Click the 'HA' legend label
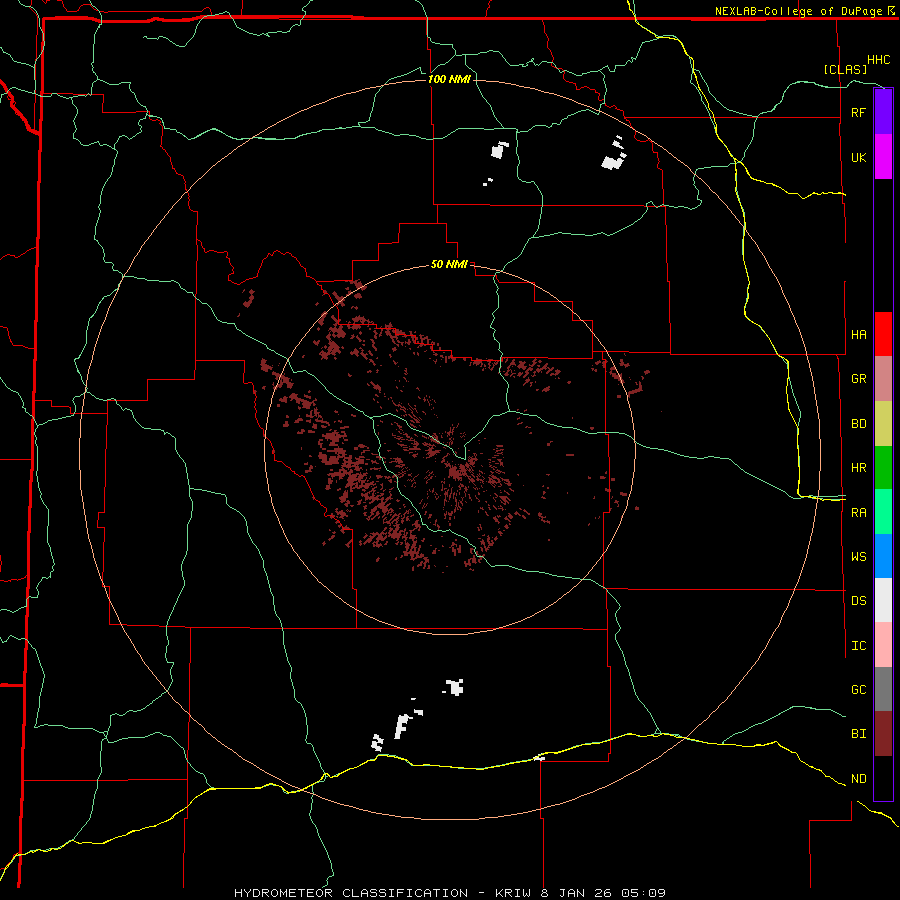 pos(858,335)
